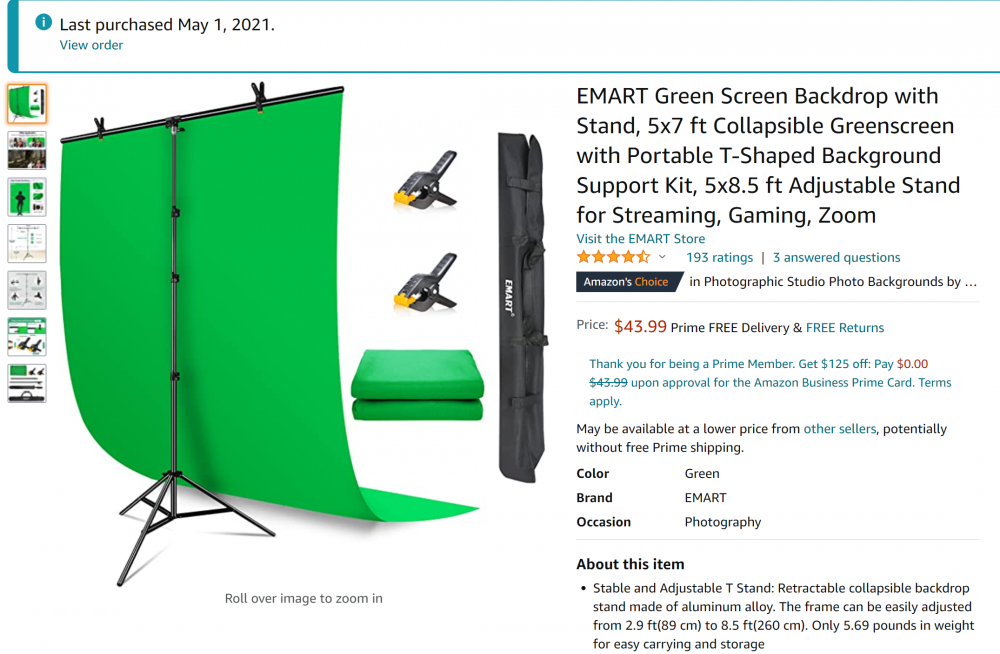
Task: Click the other sellers link
Action: click(x=840, y=428)
